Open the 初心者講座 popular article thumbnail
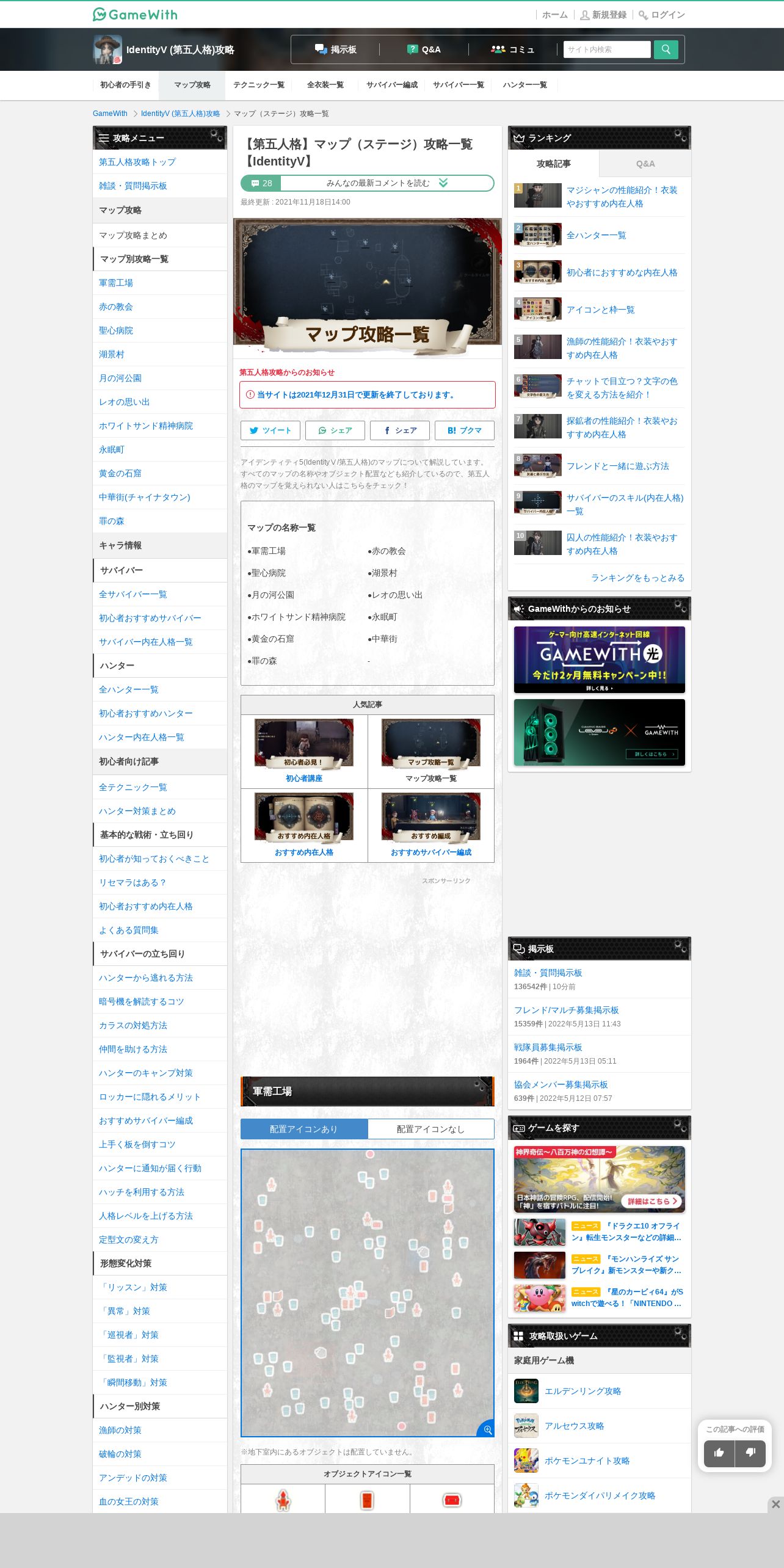Screen dimensions: 784x1568 [304, 744]
